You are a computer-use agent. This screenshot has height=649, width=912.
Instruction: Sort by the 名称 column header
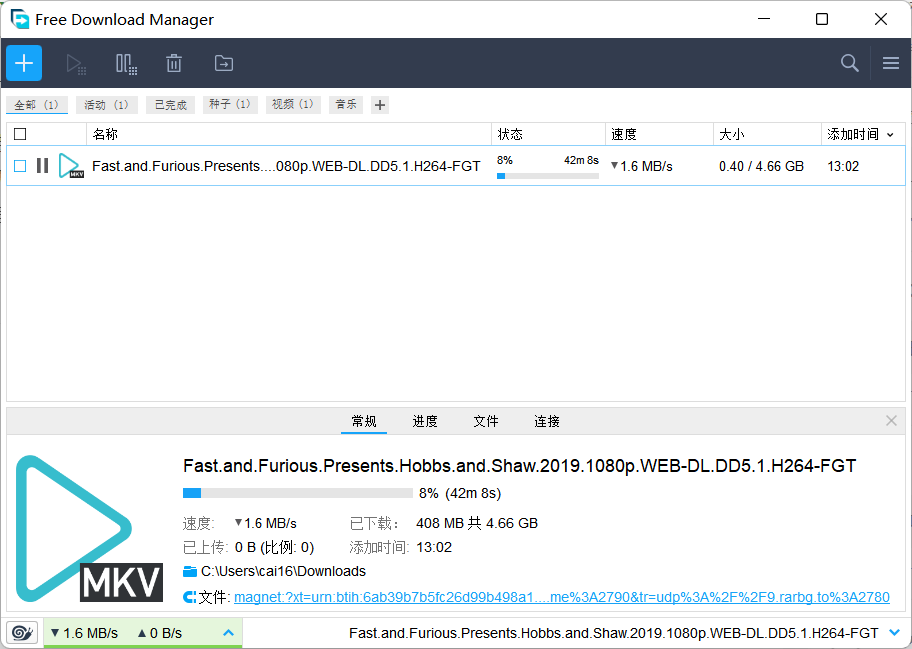(288, 134)
